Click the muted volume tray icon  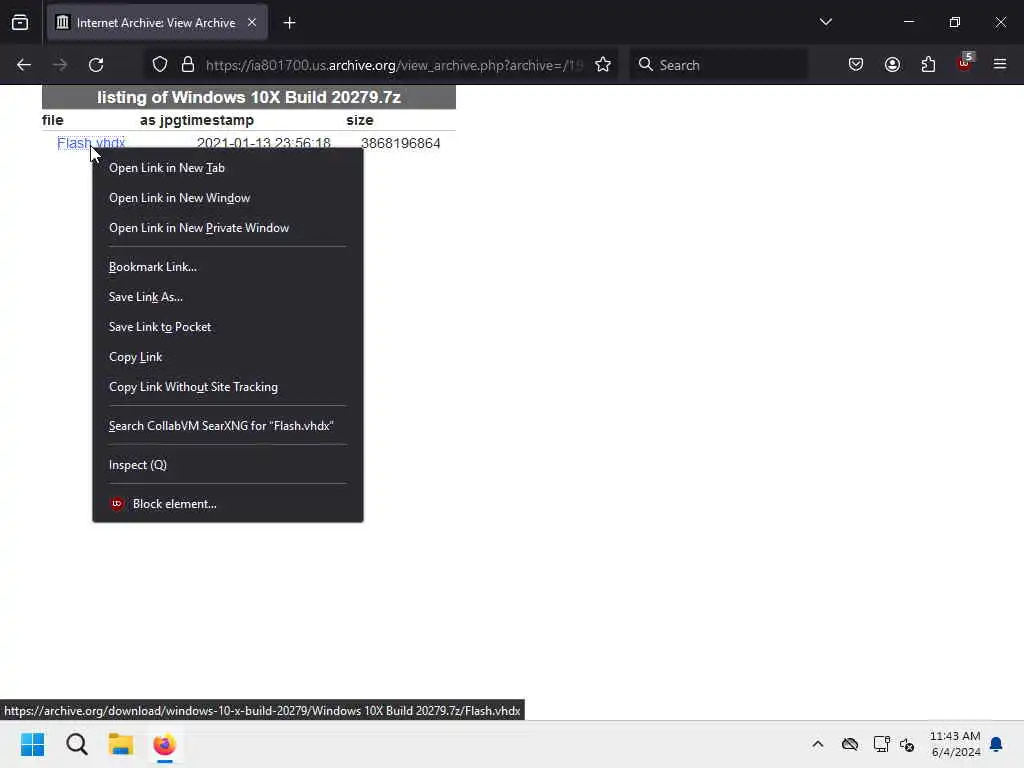click(907, 744)
